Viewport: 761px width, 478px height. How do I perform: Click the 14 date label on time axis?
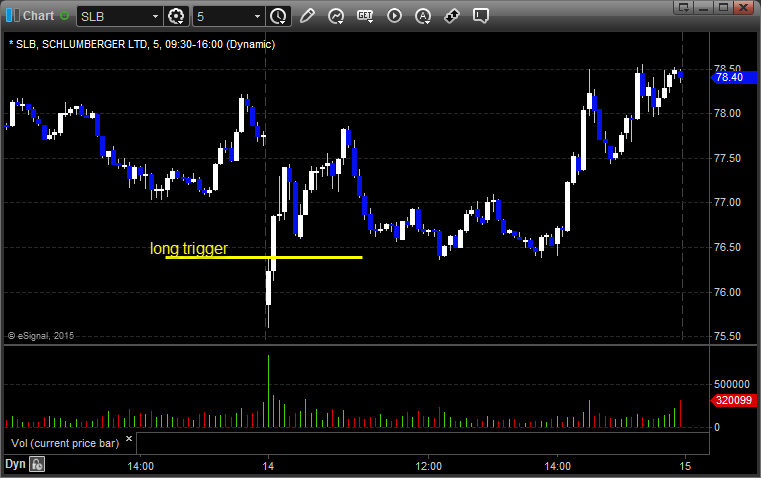click(268, 466)
